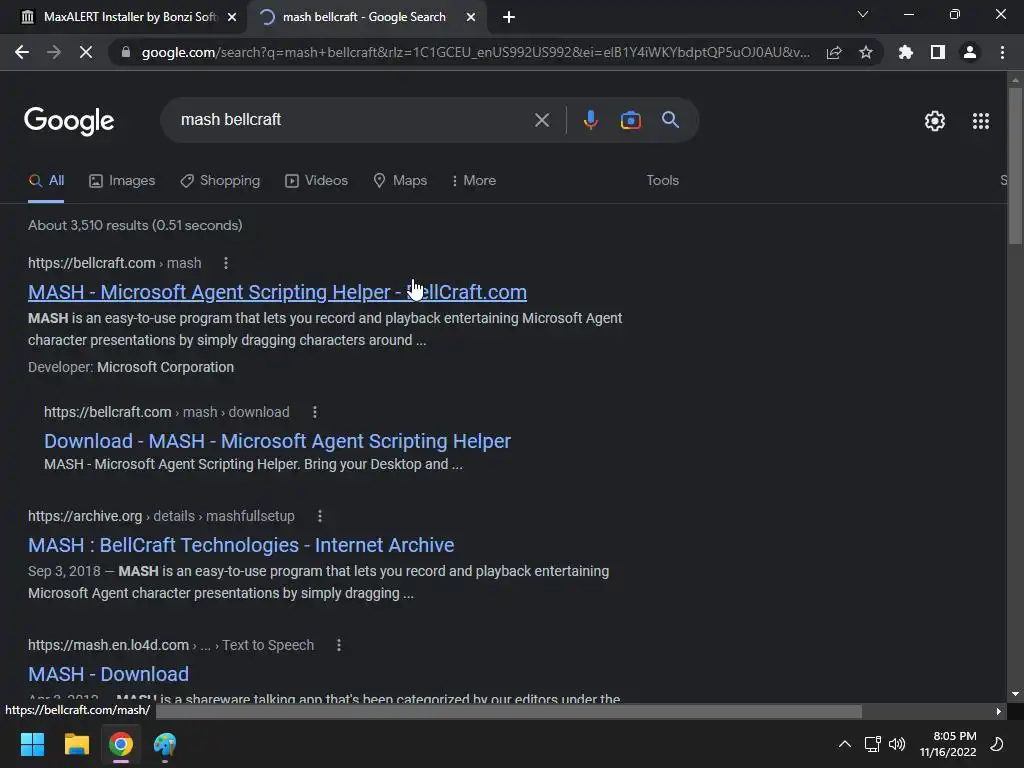Click the mash bellcraft search input
Image resolution: width=1024 pixels, height=768 pixels.
point(353,120)
